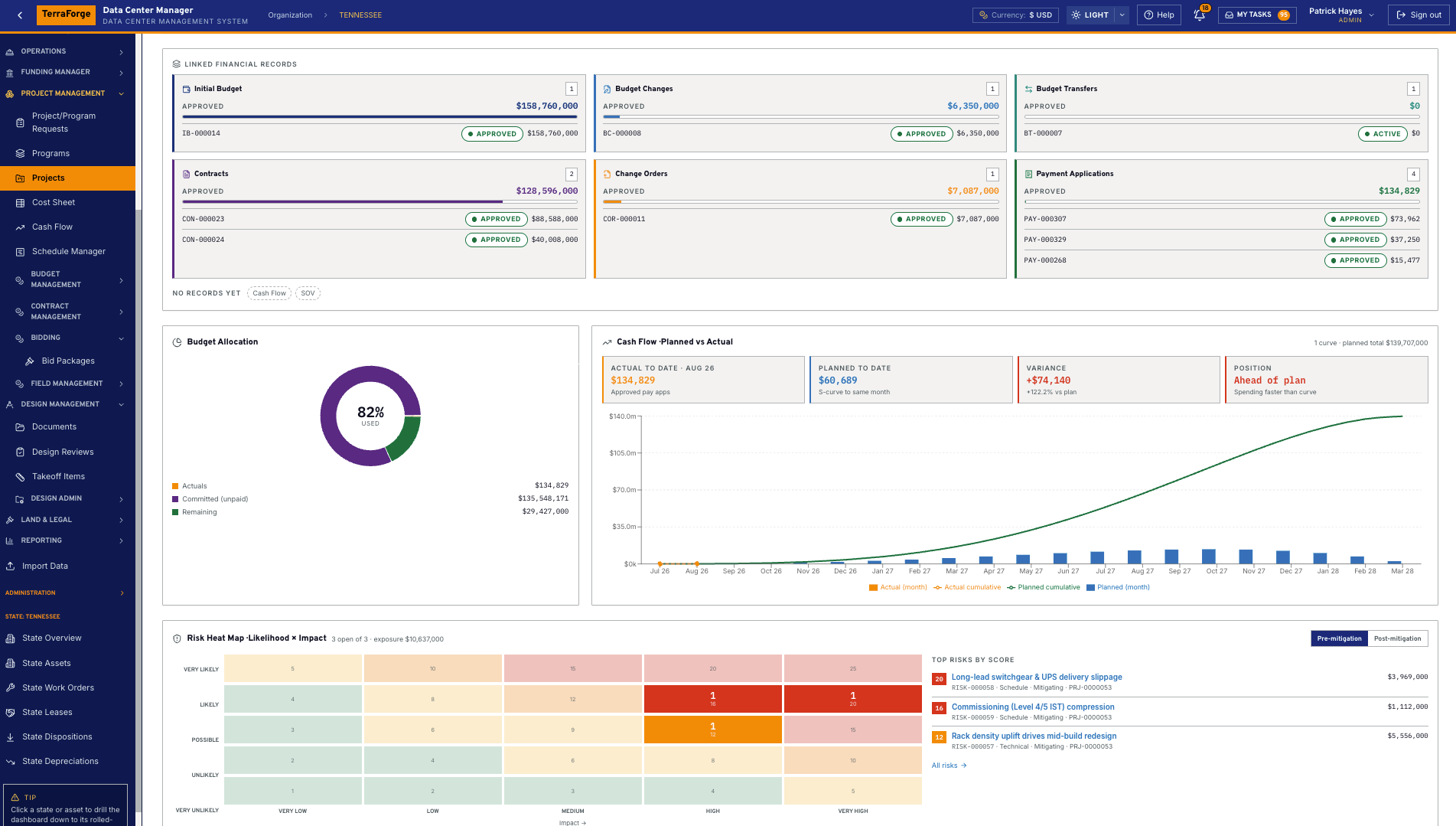Open the Long-lead switchgear & UPS risk link
Image resolution: width=1456 pixels, height=826 pixels.
click(1037, 677)
